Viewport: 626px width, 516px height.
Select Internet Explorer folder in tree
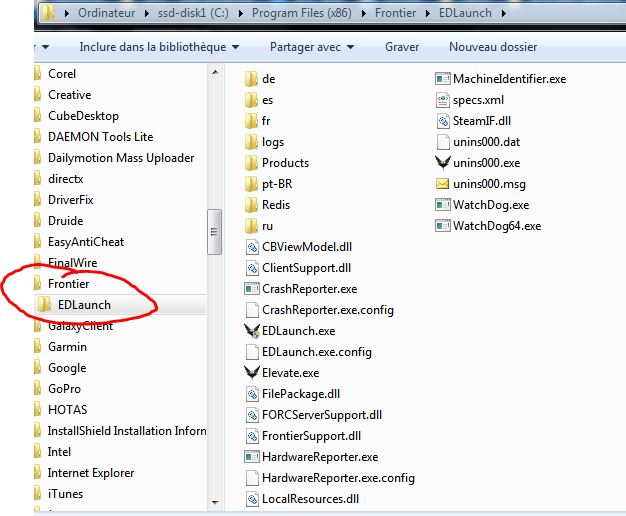(x=91, y=473)
